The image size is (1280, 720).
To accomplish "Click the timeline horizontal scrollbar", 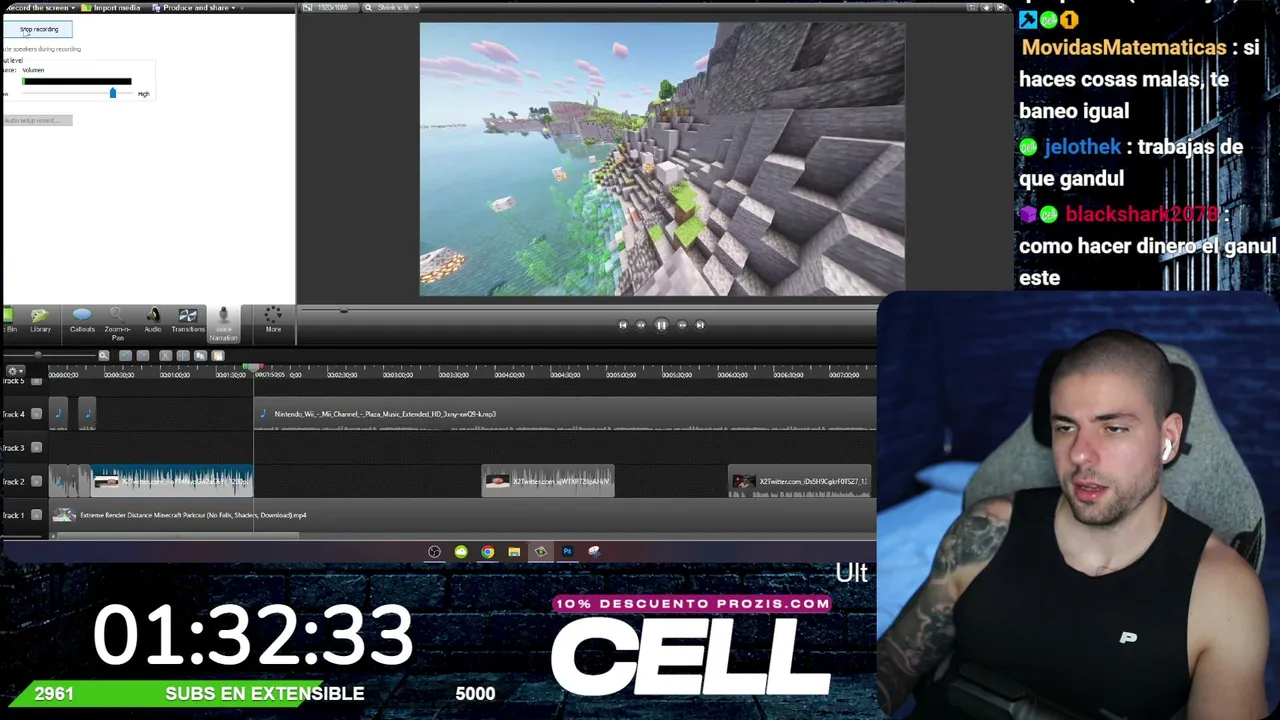I will tap(177, 536).
